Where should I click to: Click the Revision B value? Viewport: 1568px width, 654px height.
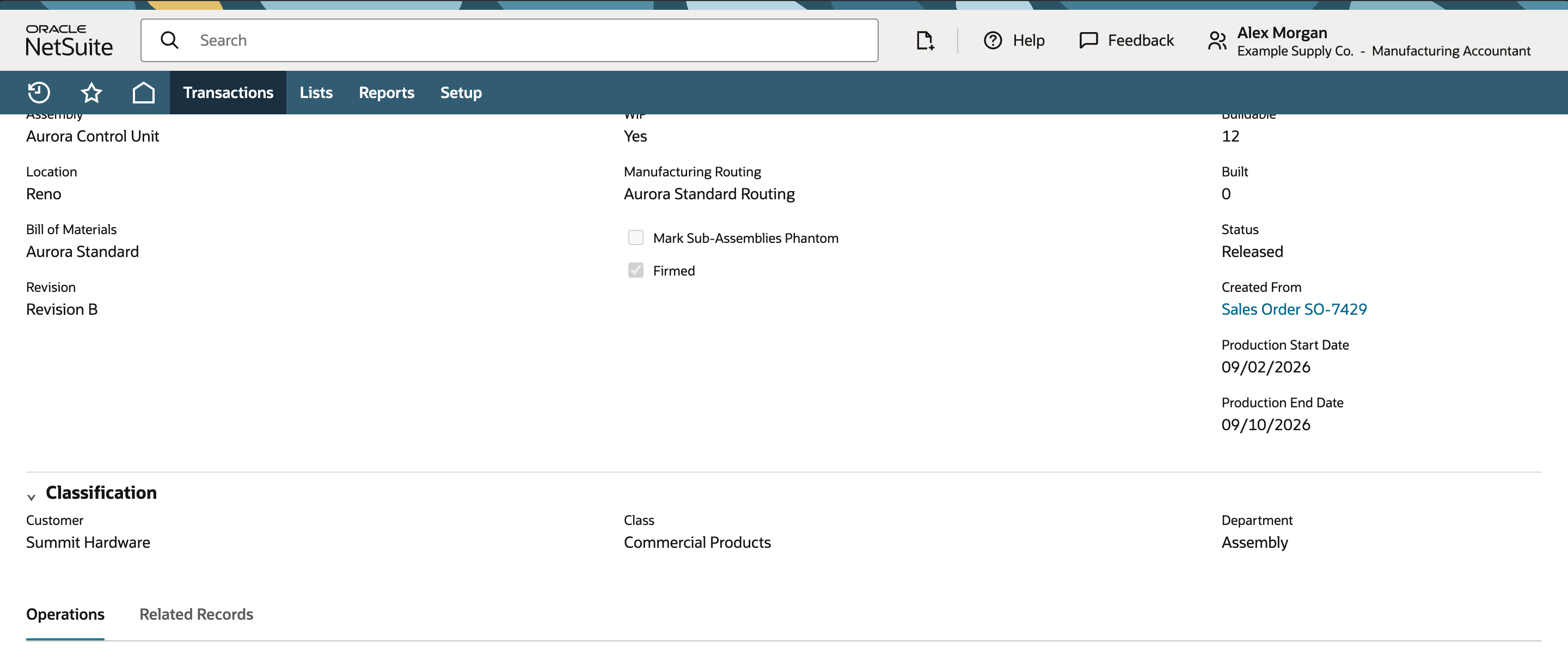(x=62, y=309)
